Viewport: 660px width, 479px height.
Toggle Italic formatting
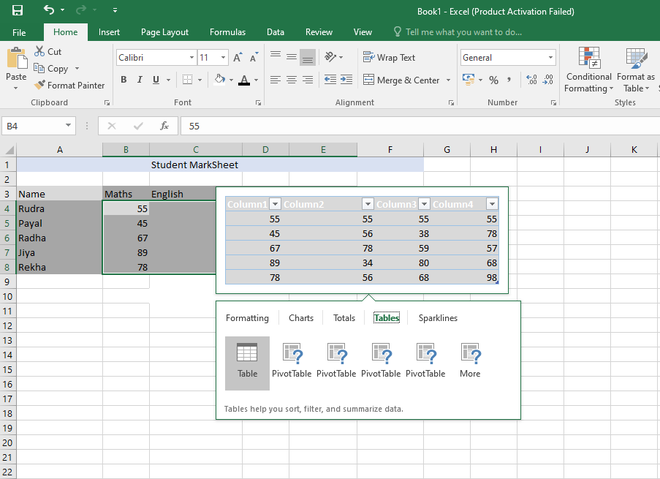(140, 80)
